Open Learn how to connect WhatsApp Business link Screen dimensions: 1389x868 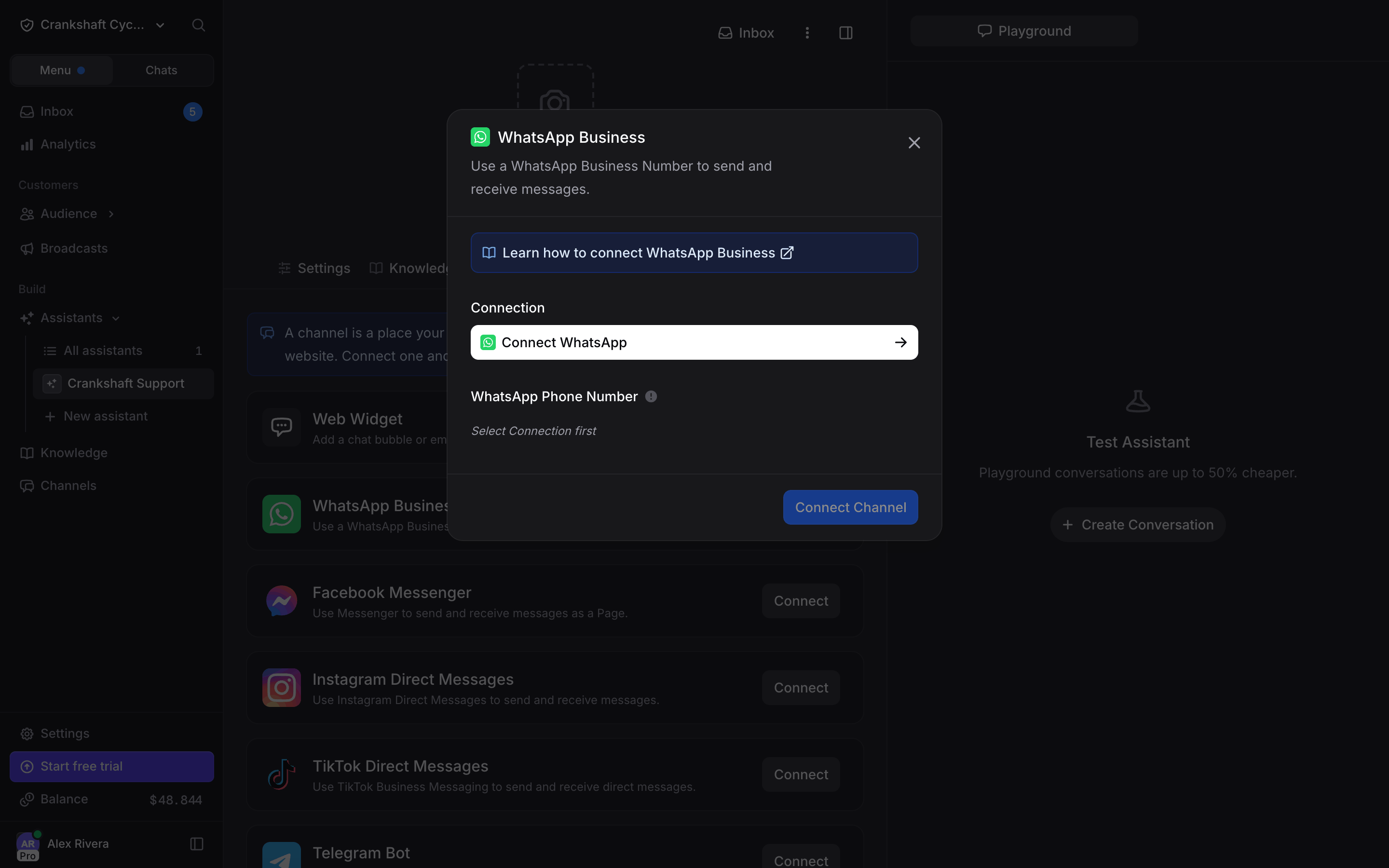pos(694,253)
